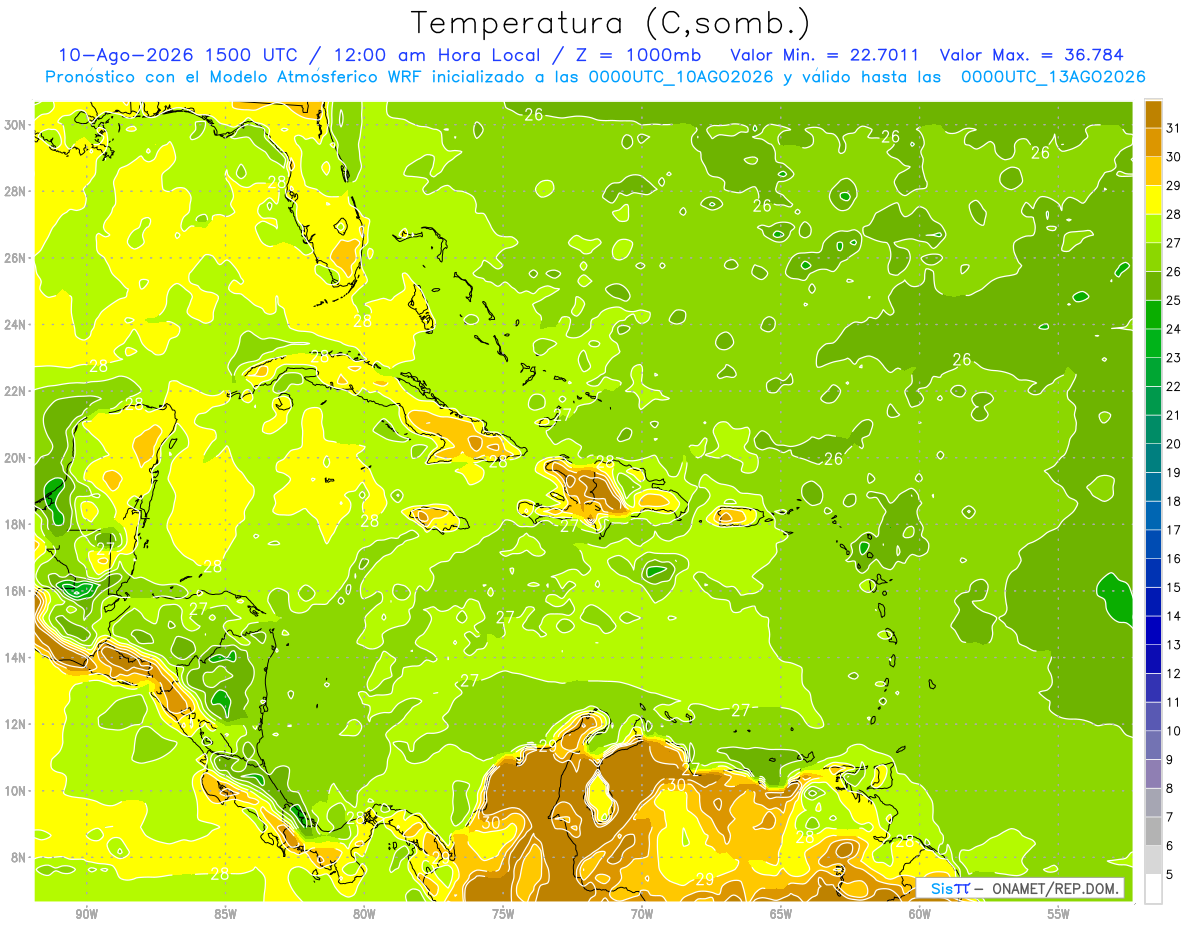This screenshot has height=927, width=1200.
Task: Pick the purple legend band between 9 and 10
Action: 1153,745
